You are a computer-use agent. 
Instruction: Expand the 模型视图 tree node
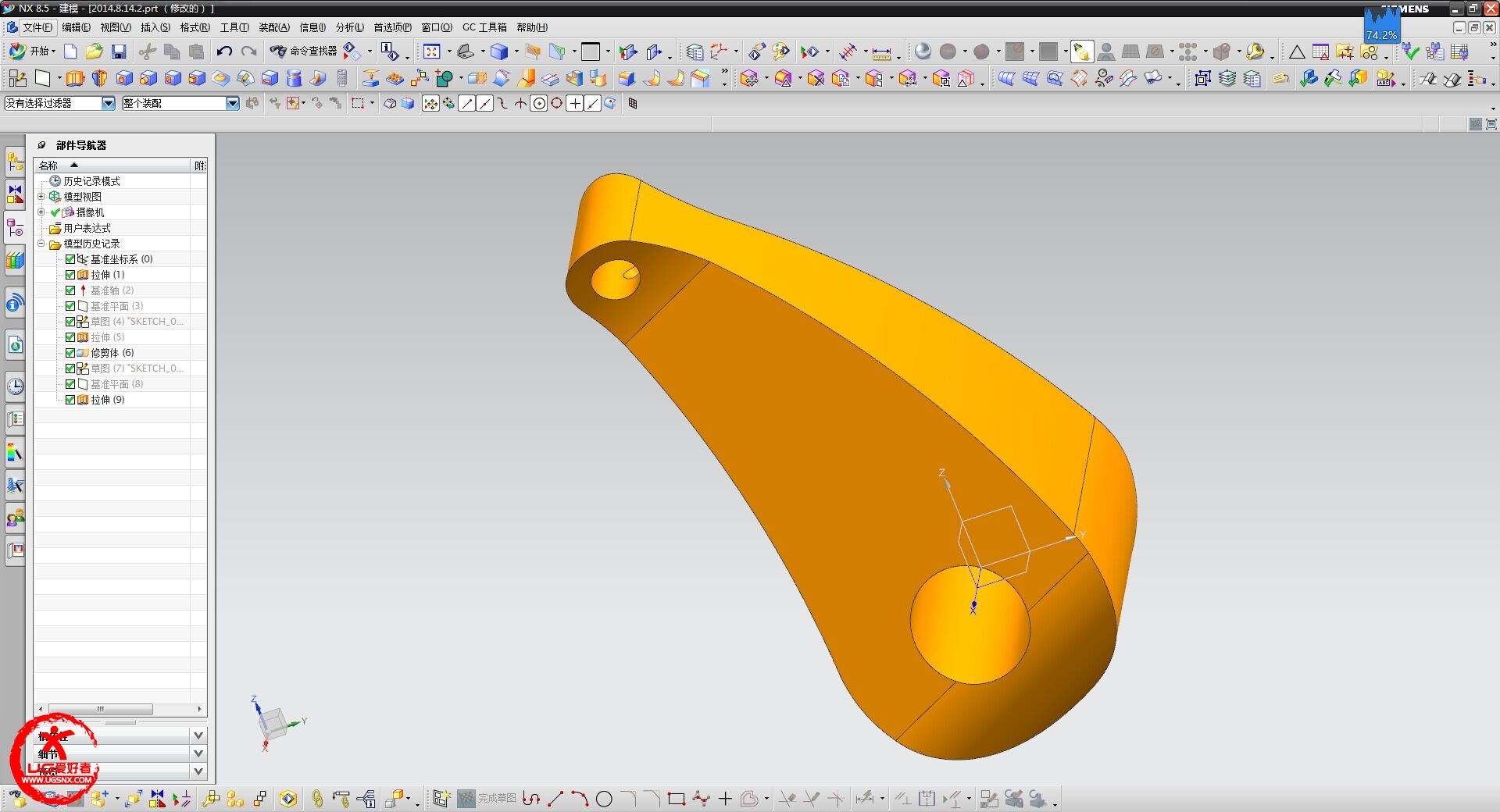tap(41, 197)
